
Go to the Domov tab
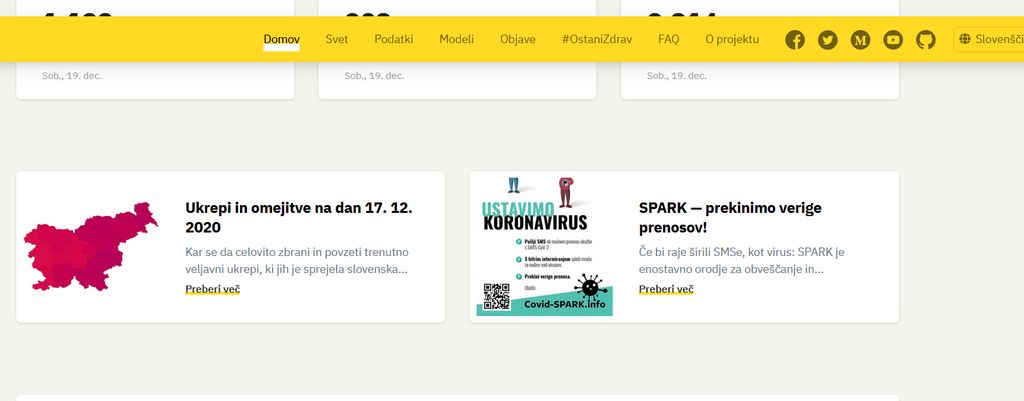click(x=281, y=40)
